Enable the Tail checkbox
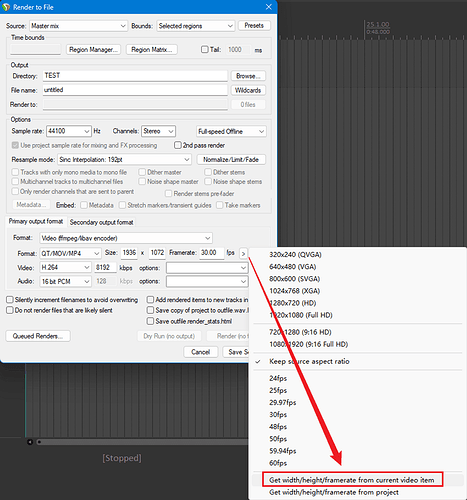The height and width of the screenshot is (500, 467). pos(204,50)
